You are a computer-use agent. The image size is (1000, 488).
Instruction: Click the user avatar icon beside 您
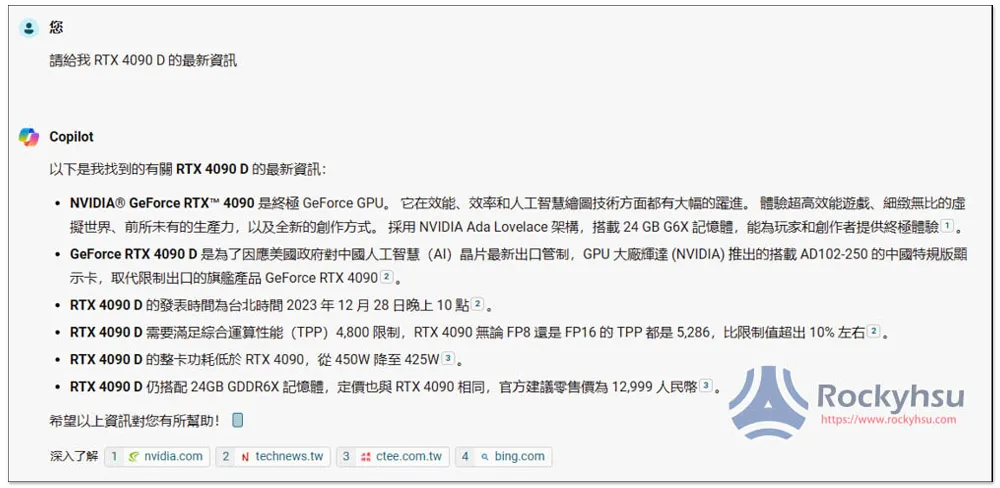pyautogui.click(x=29, y=27)
